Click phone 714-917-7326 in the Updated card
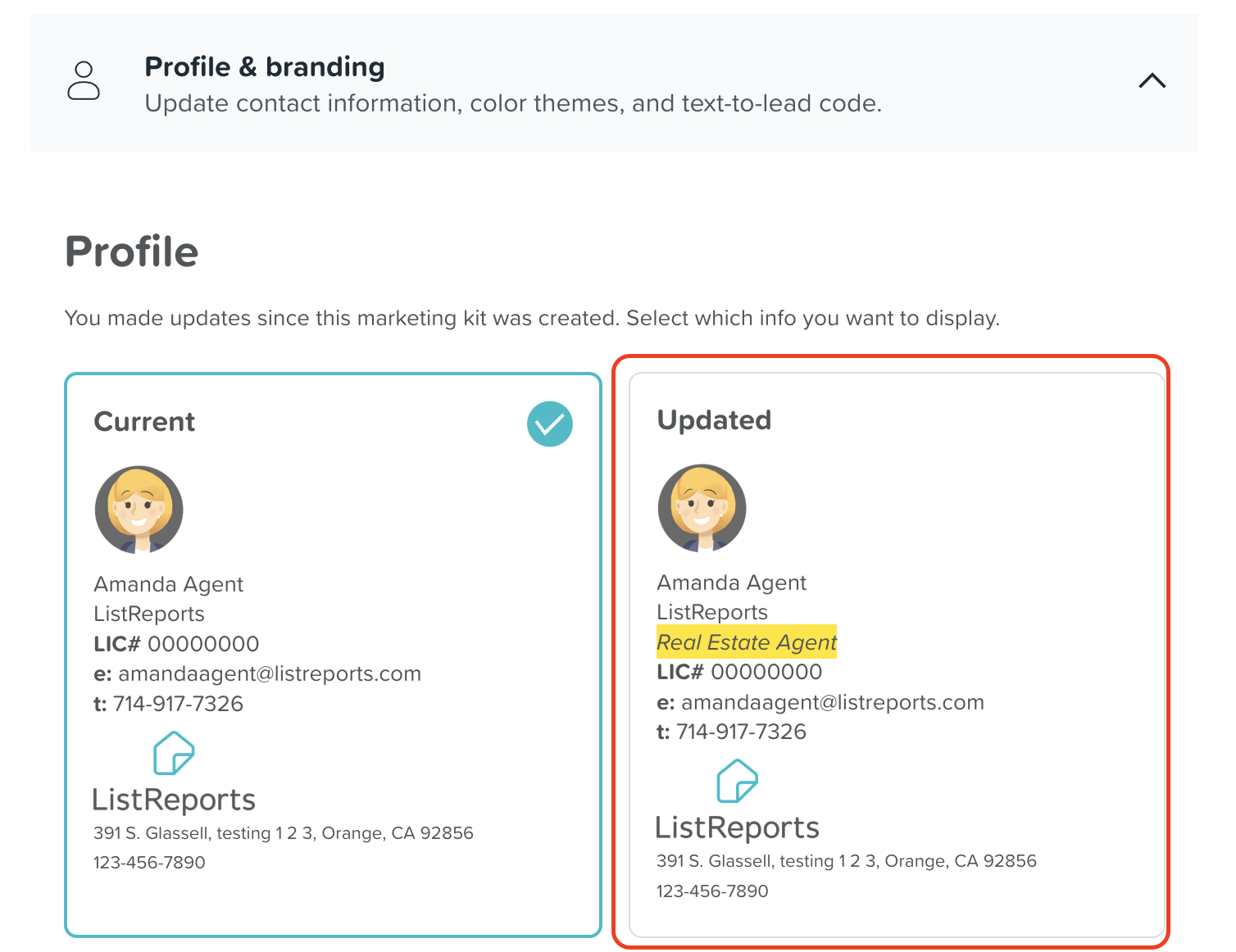1236x952 pixels. (740, 732)
